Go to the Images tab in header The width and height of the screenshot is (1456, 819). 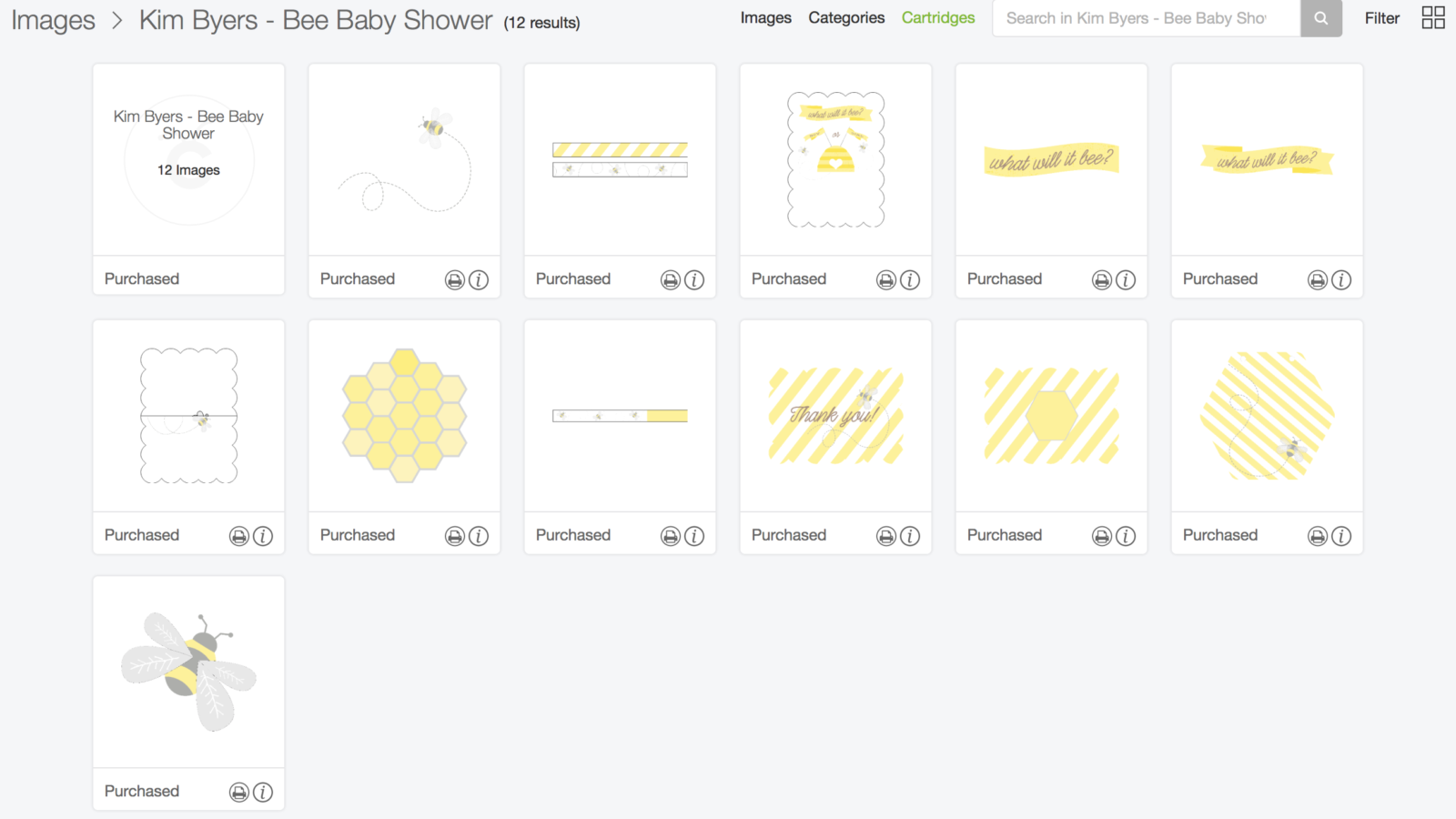[x=765, y=18]
